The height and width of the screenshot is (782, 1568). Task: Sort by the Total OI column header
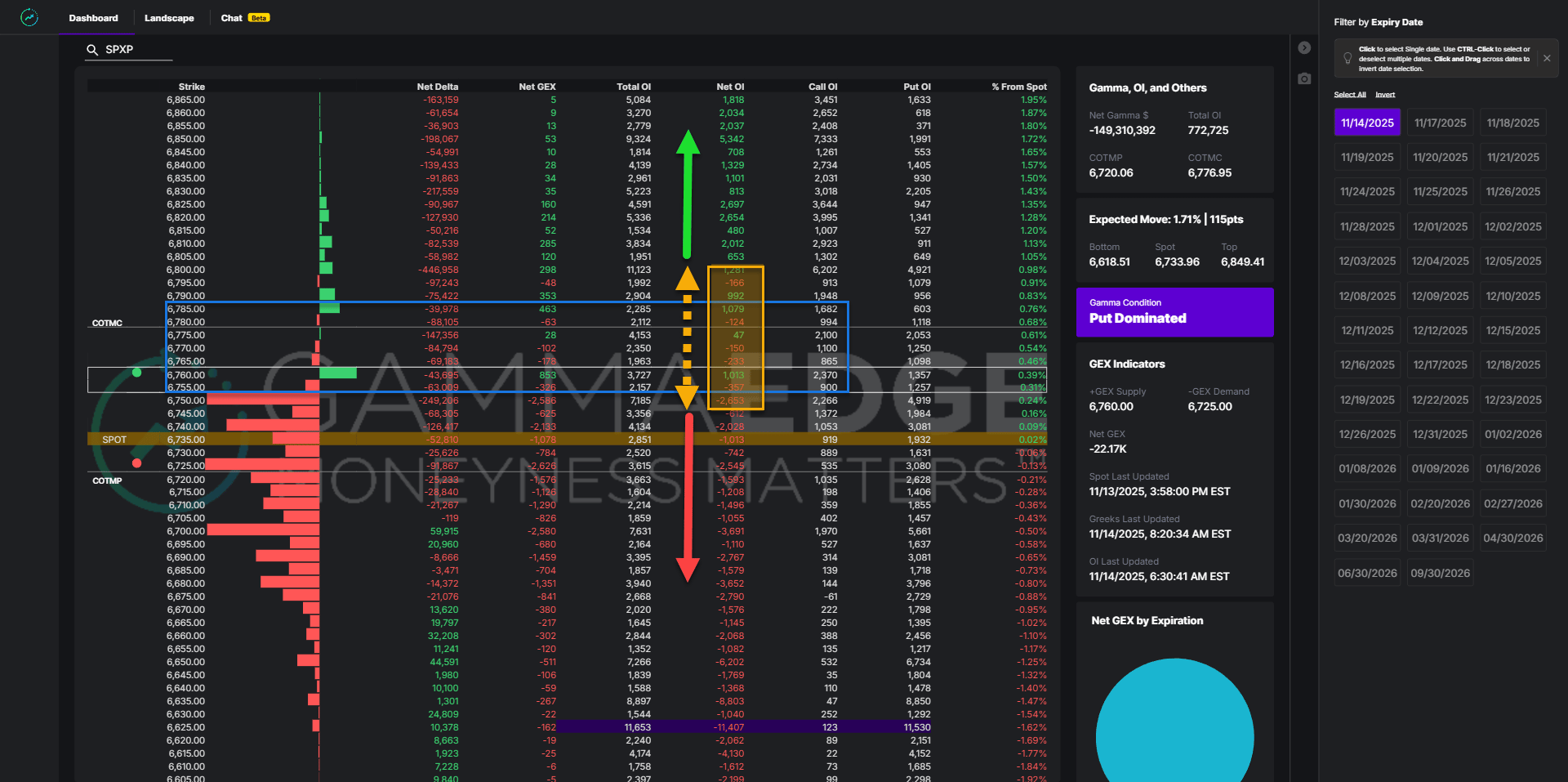pyautogui.click(x=633, y=87)
